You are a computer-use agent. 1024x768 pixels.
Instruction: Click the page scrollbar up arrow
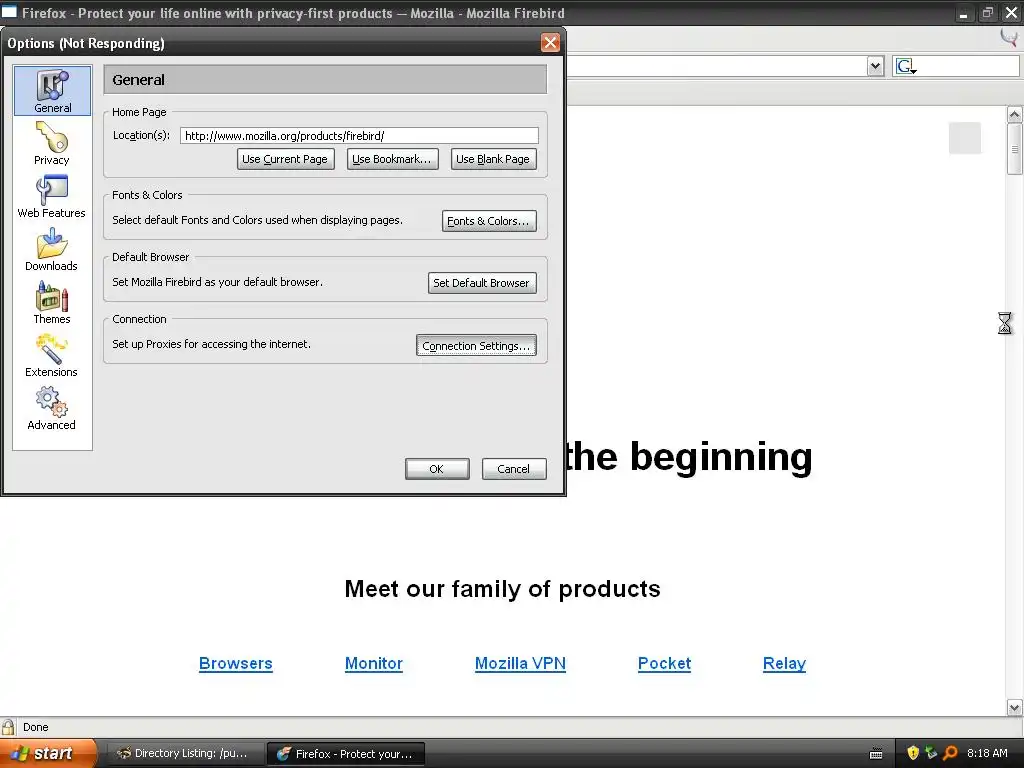[1014, 115]
